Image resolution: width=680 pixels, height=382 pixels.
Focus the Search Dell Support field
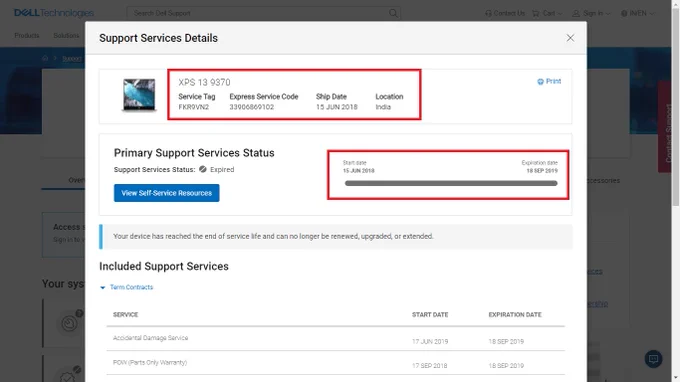point(264,13)
